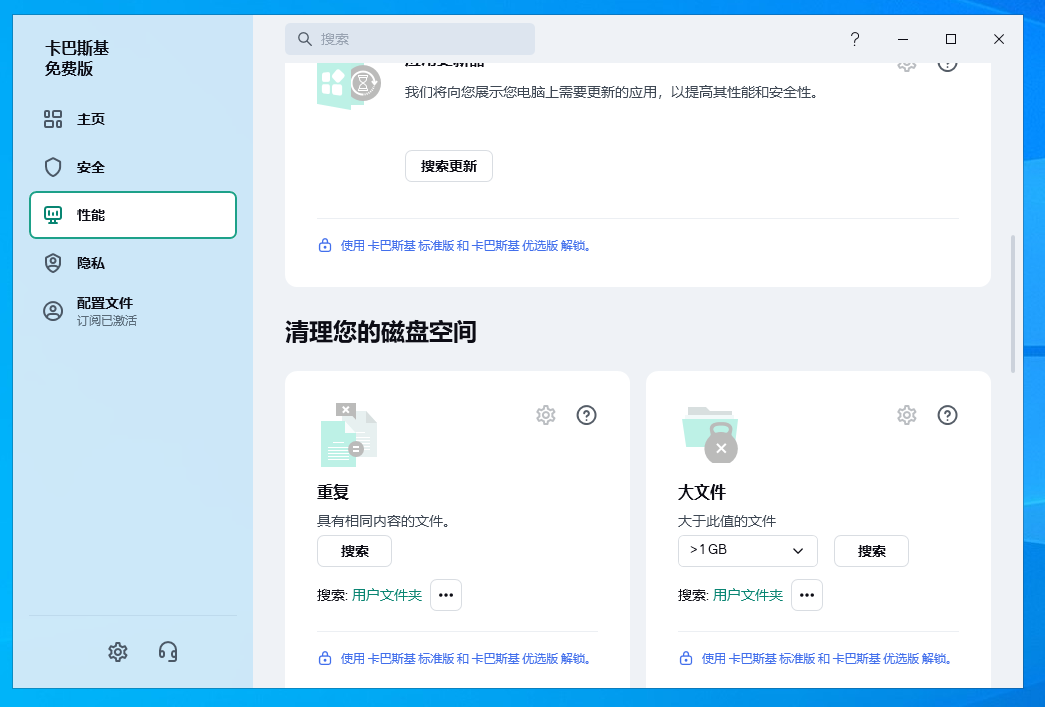Click the 搜索更新 button
The height and width of the screenshot is (707, 1045).
(x=449, y=166)
